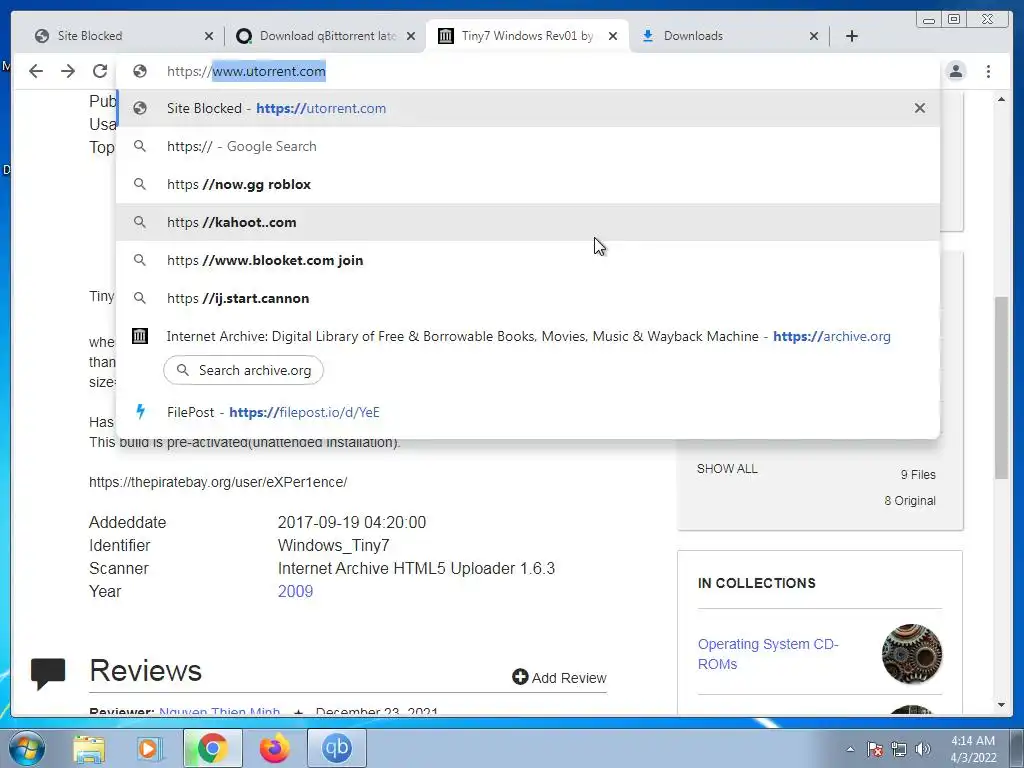The image size is (1024, 768).
Task: Close the Tiny7 Windows Rev01 tab
Action: click(613, 36)
